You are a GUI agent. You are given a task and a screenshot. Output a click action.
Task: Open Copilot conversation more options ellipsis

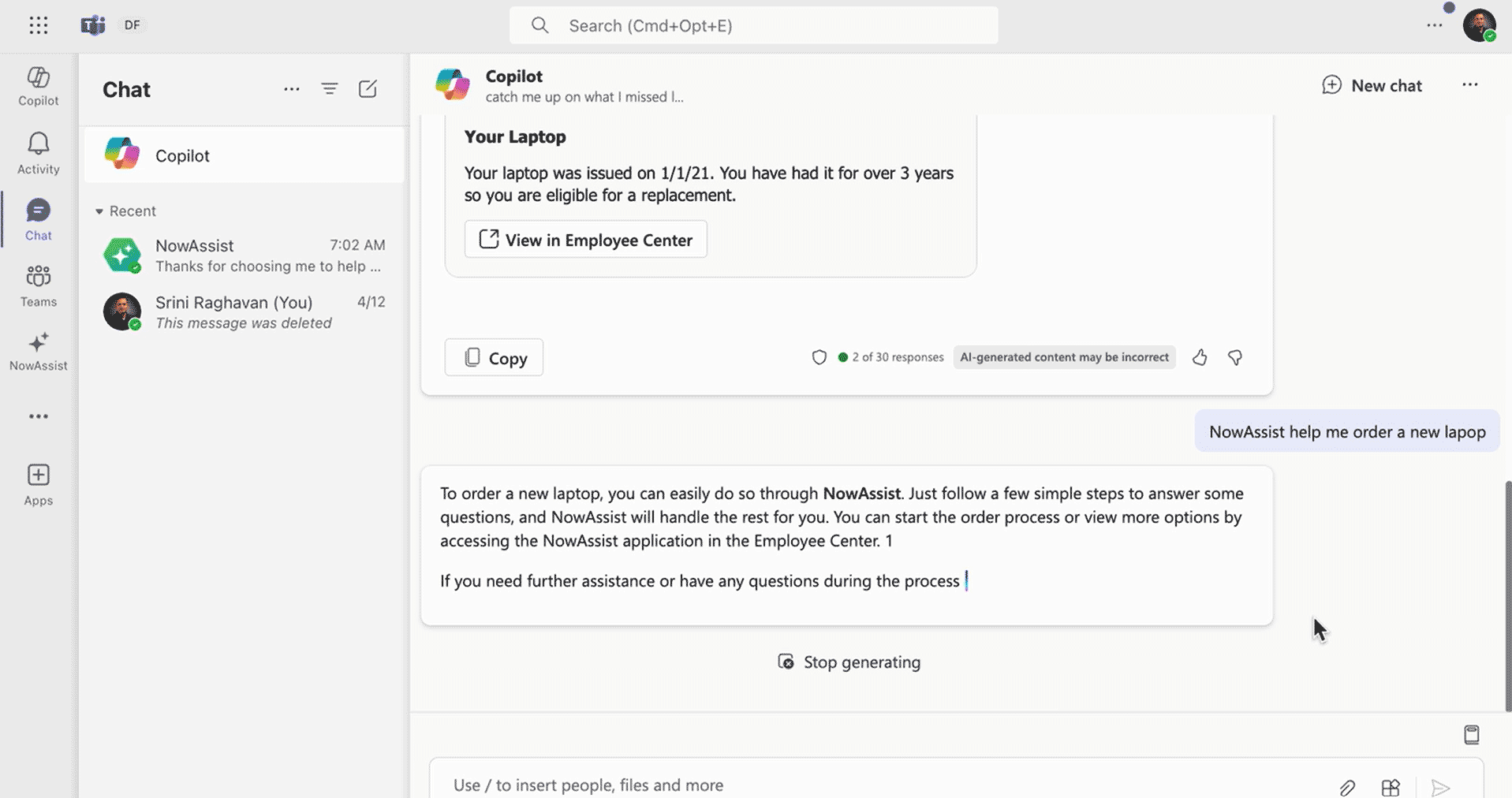[x=1470, y=84]
